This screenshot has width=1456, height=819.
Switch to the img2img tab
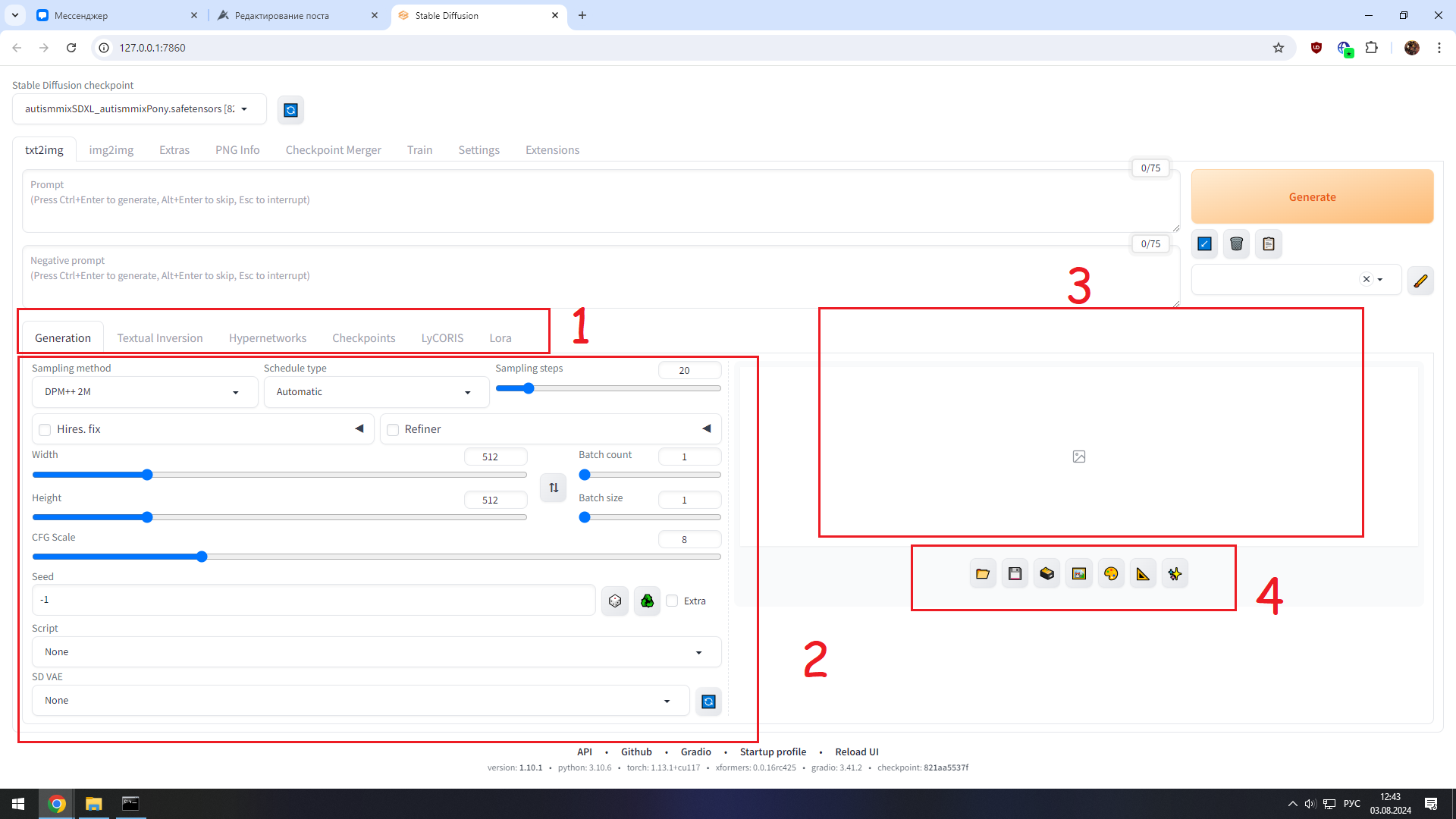pos(111,150)
